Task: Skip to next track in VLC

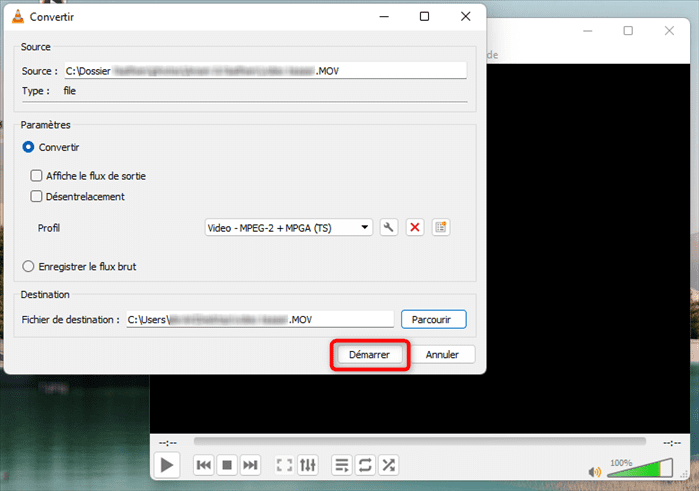Action: [250, 465]
